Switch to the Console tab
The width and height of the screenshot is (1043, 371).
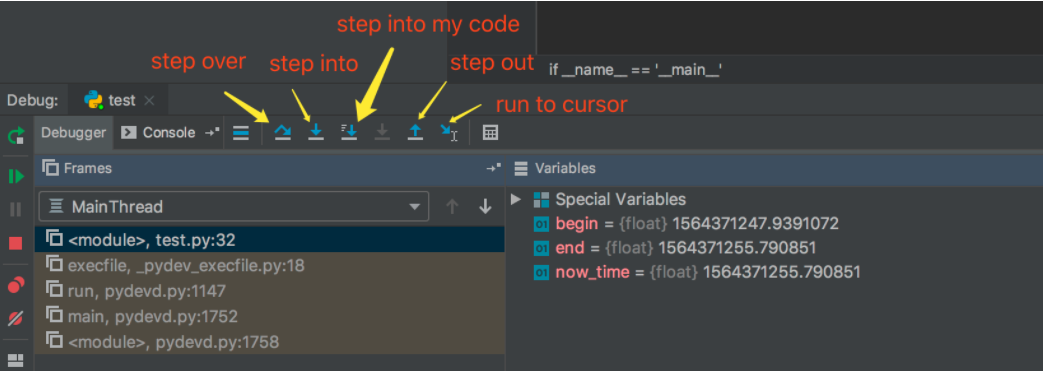[x=159, y=132]
